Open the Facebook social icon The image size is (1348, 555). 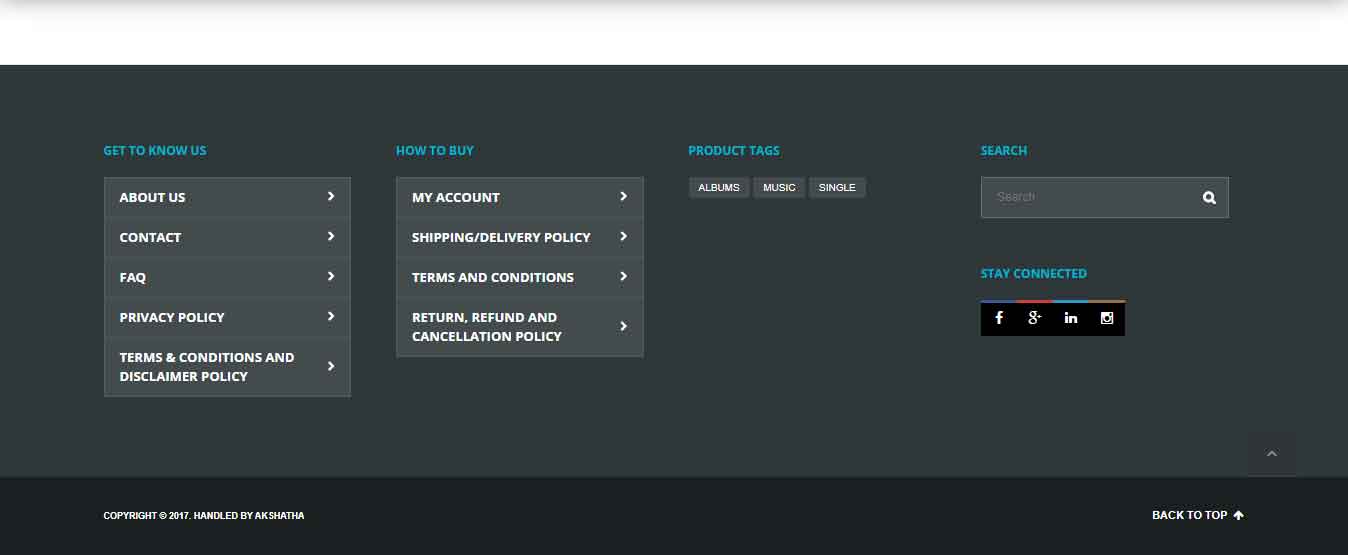coord(999,318)
